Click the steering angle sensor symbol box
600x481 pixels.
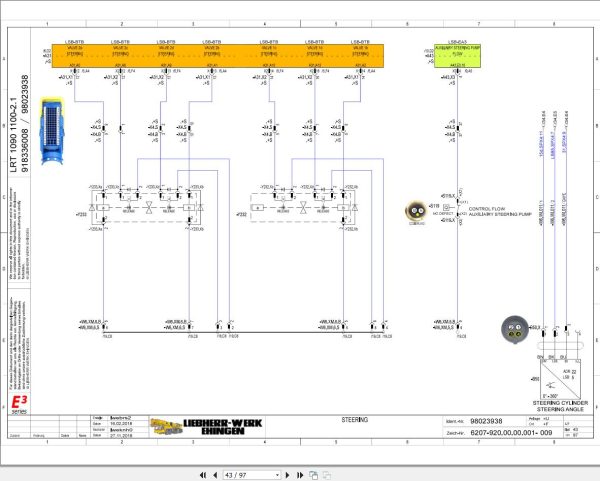click(560, 379)
